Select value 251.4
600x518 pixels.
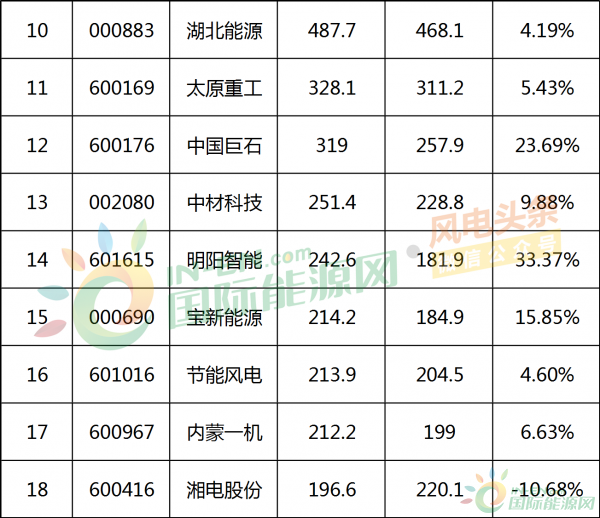(x=332, y=202)
